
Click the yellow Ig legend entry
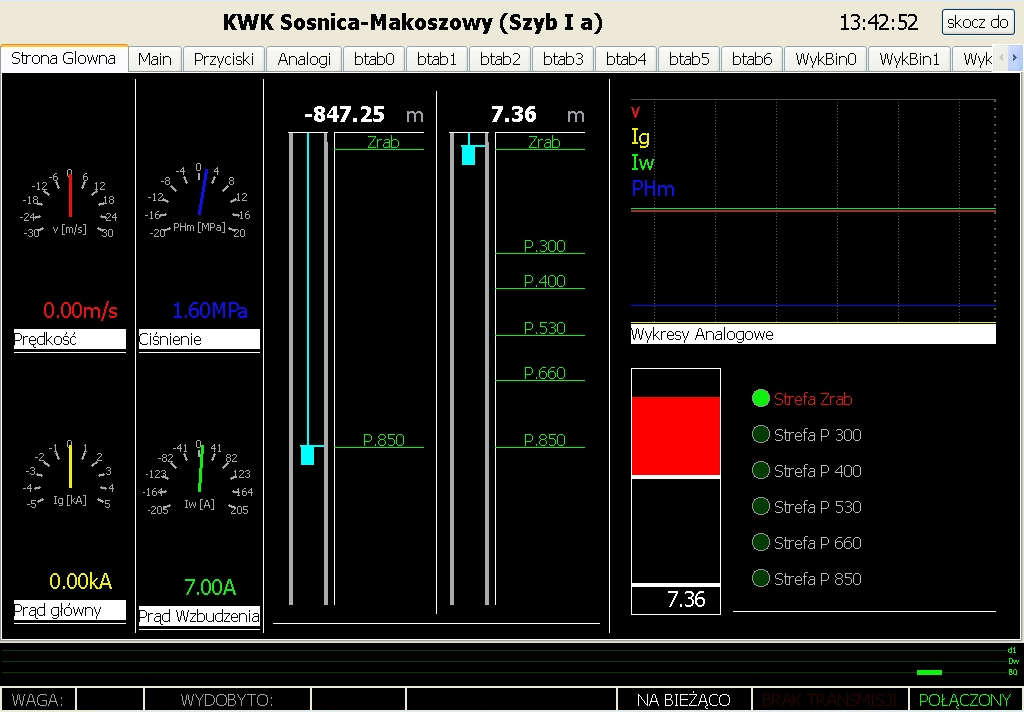[x=641, y=137]
